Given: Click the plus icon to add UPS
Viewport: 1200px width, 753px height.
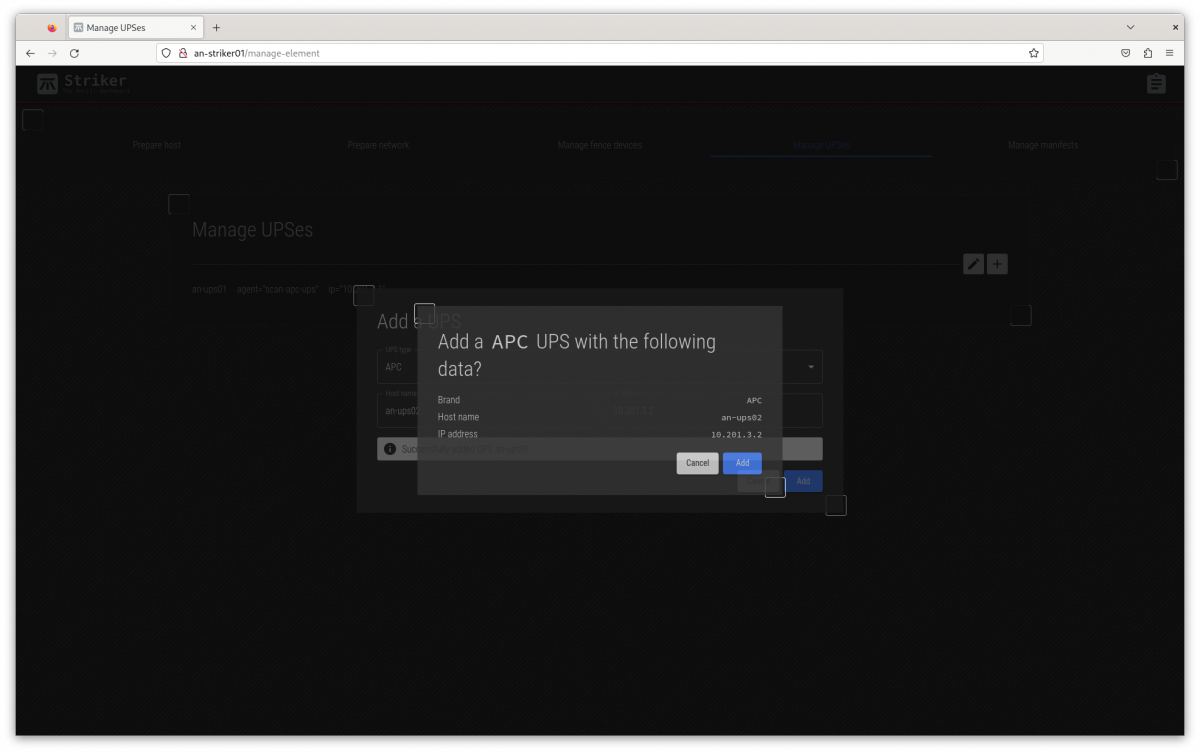Looking at the screenshot, I should pyautogui.click(x=997, y=264).
